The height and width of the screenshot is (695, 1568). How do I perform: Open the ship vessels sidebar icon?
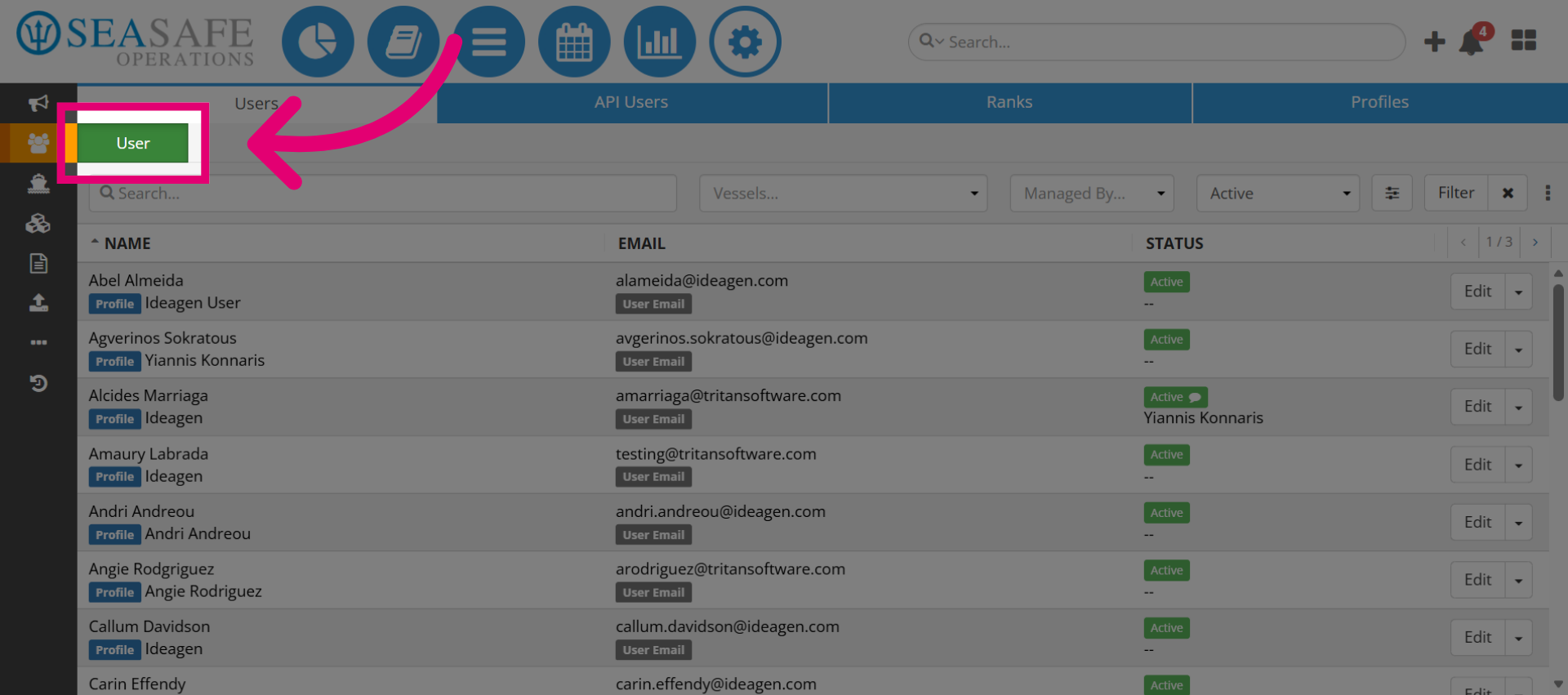(x=38, y=183)
